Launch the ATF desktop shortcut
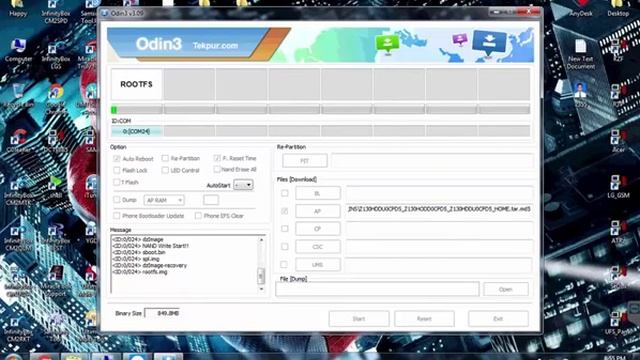Viewport: 640px width, 360px height. coord(618,232)
